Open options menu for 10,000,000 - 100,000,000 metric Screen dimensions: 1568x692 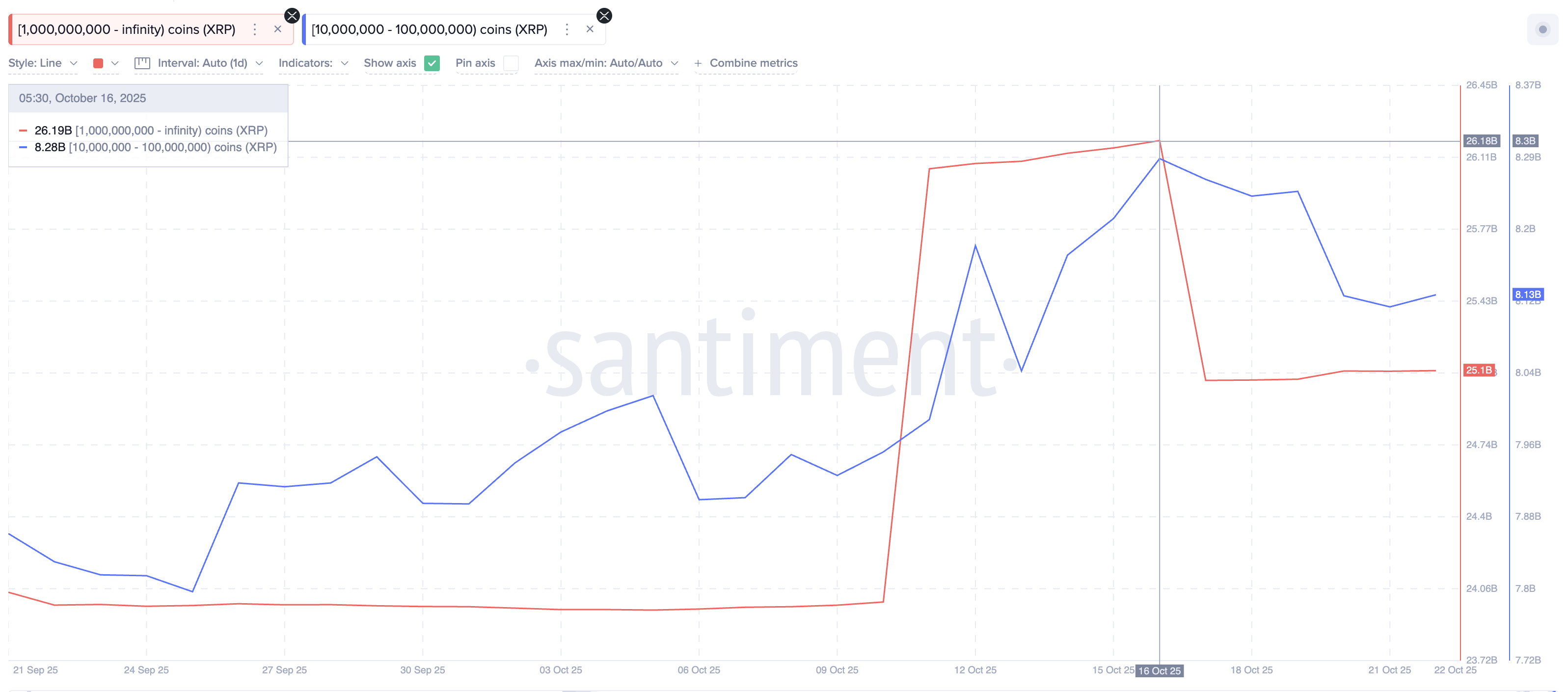[x=567, y=29]
